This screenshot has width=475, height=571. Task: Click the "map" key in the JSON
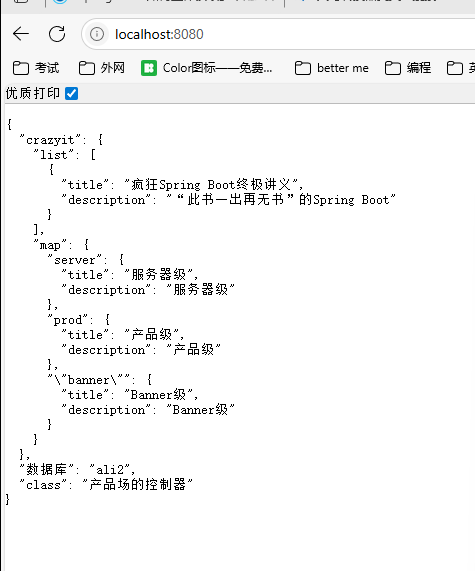tap(50, 245)
